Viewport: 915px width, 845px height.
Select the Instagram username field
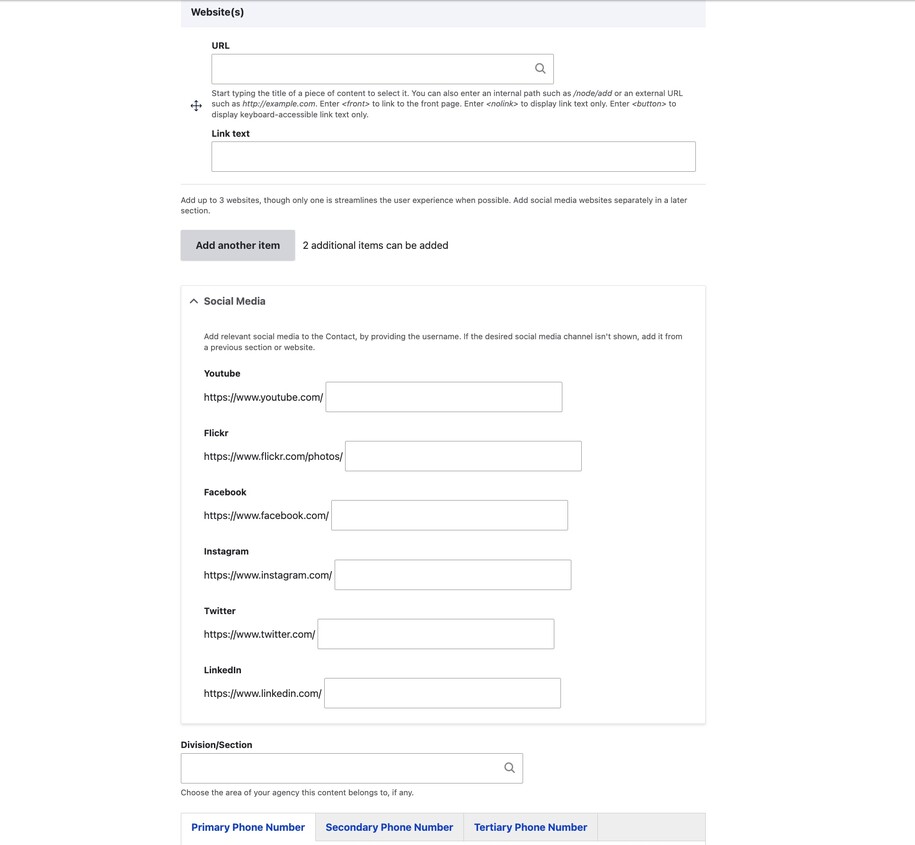click(452, 575)
